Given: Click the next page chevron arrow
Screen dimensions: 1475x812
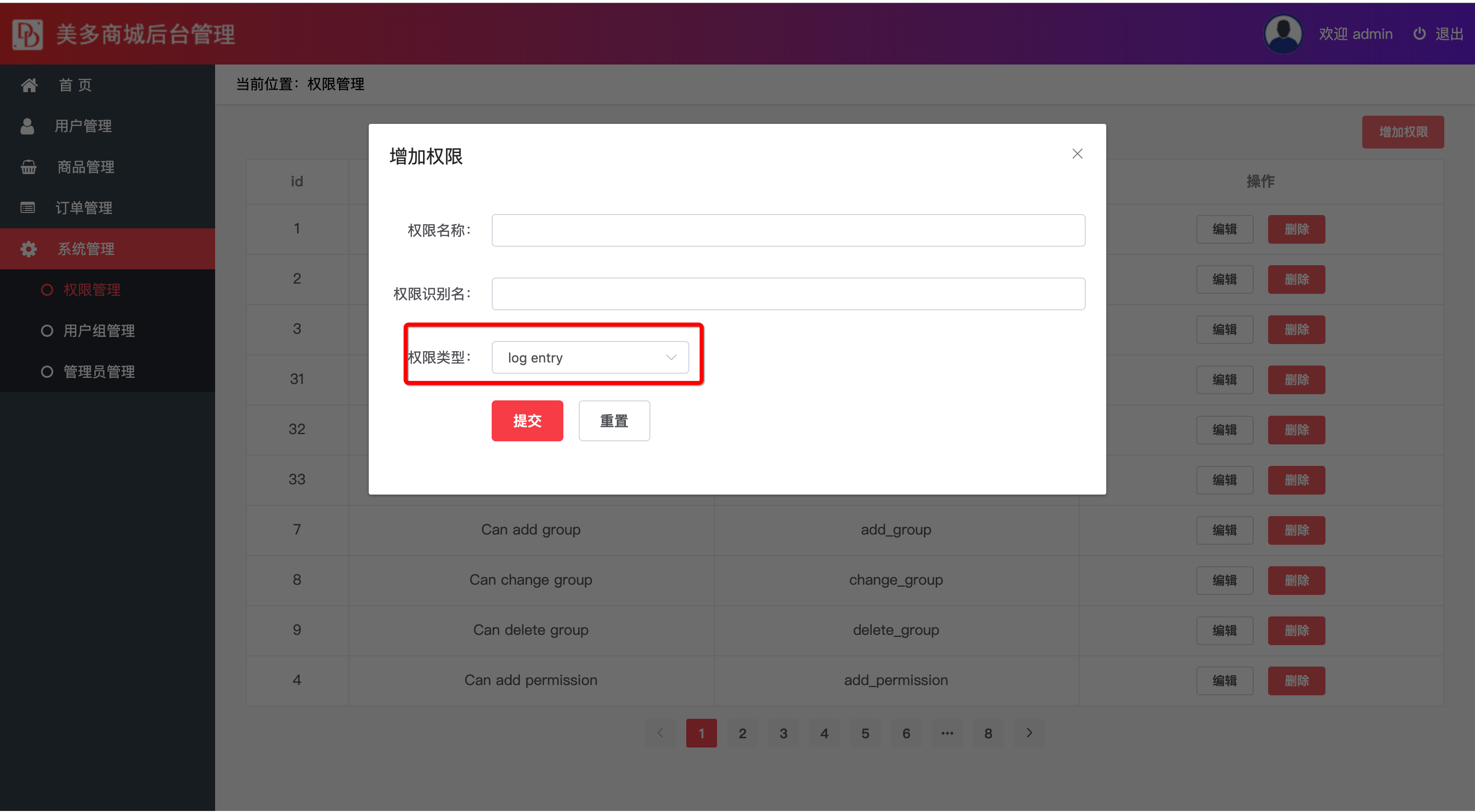Looking at the screenshot, I should tap(1029, 733).
